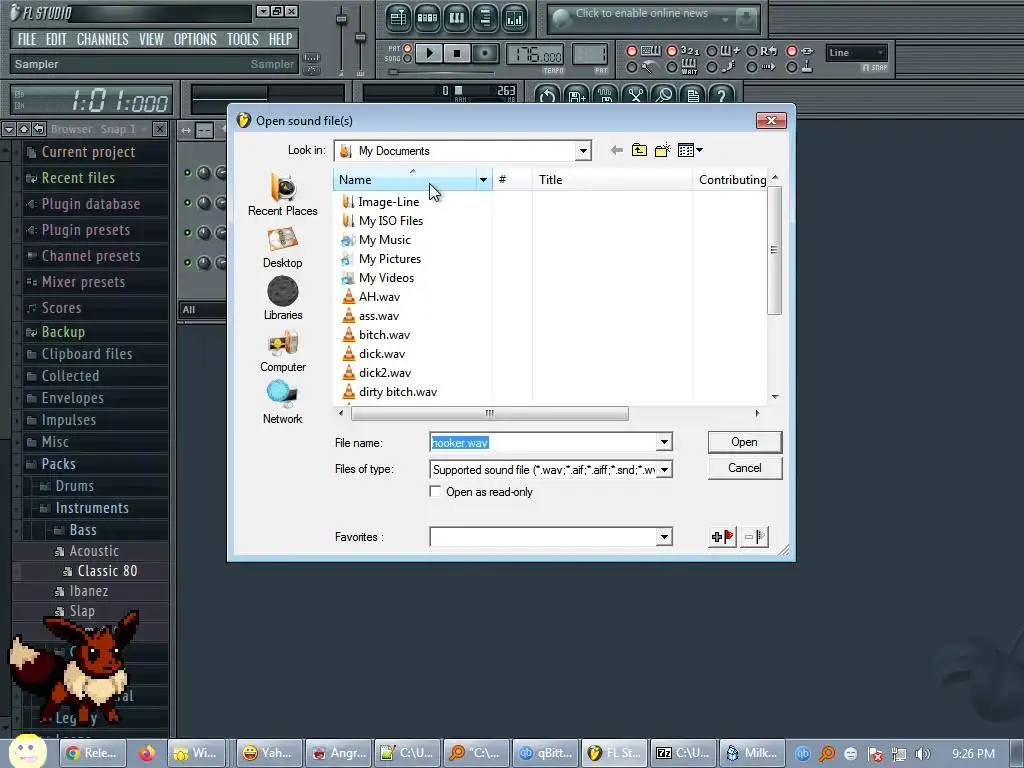Click the Undo icon in shortcut toolbar
Screen dimensions: 1024x768
tap(548, 95)
